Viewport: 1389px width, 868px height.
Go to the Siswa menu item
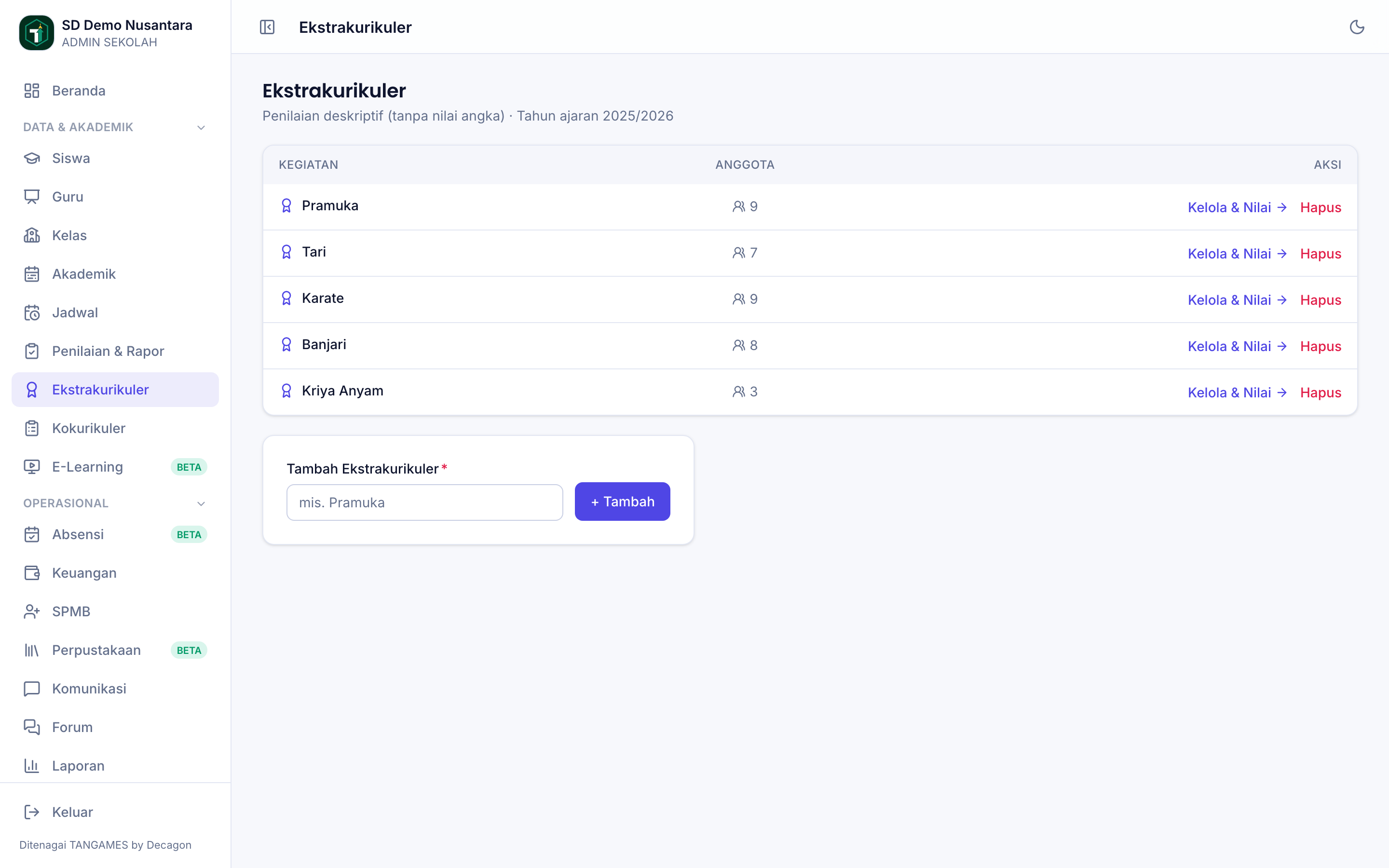(x=115, y=159)
